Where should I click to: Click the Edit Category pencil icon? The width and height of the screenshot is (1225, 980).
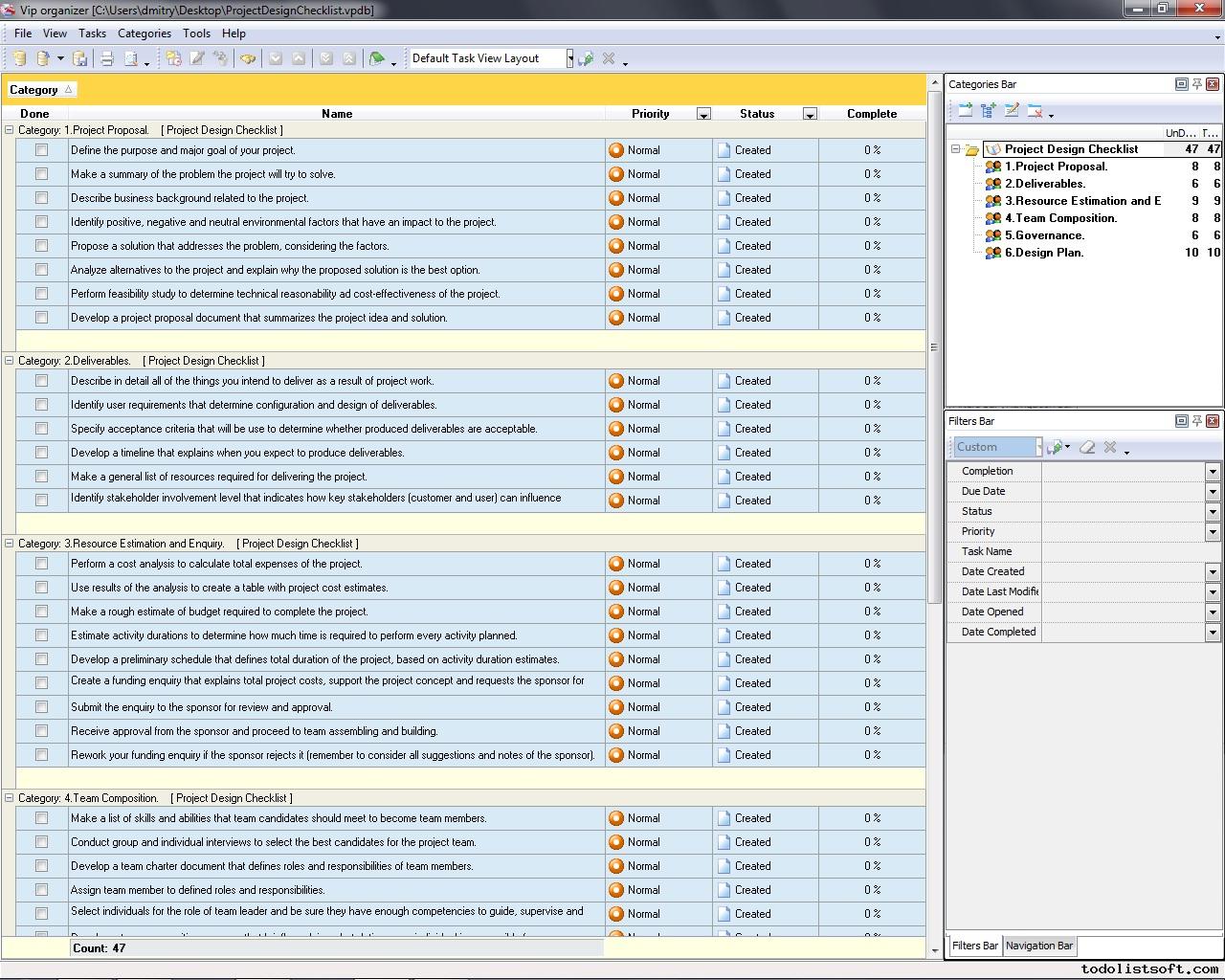[1012, 111]
